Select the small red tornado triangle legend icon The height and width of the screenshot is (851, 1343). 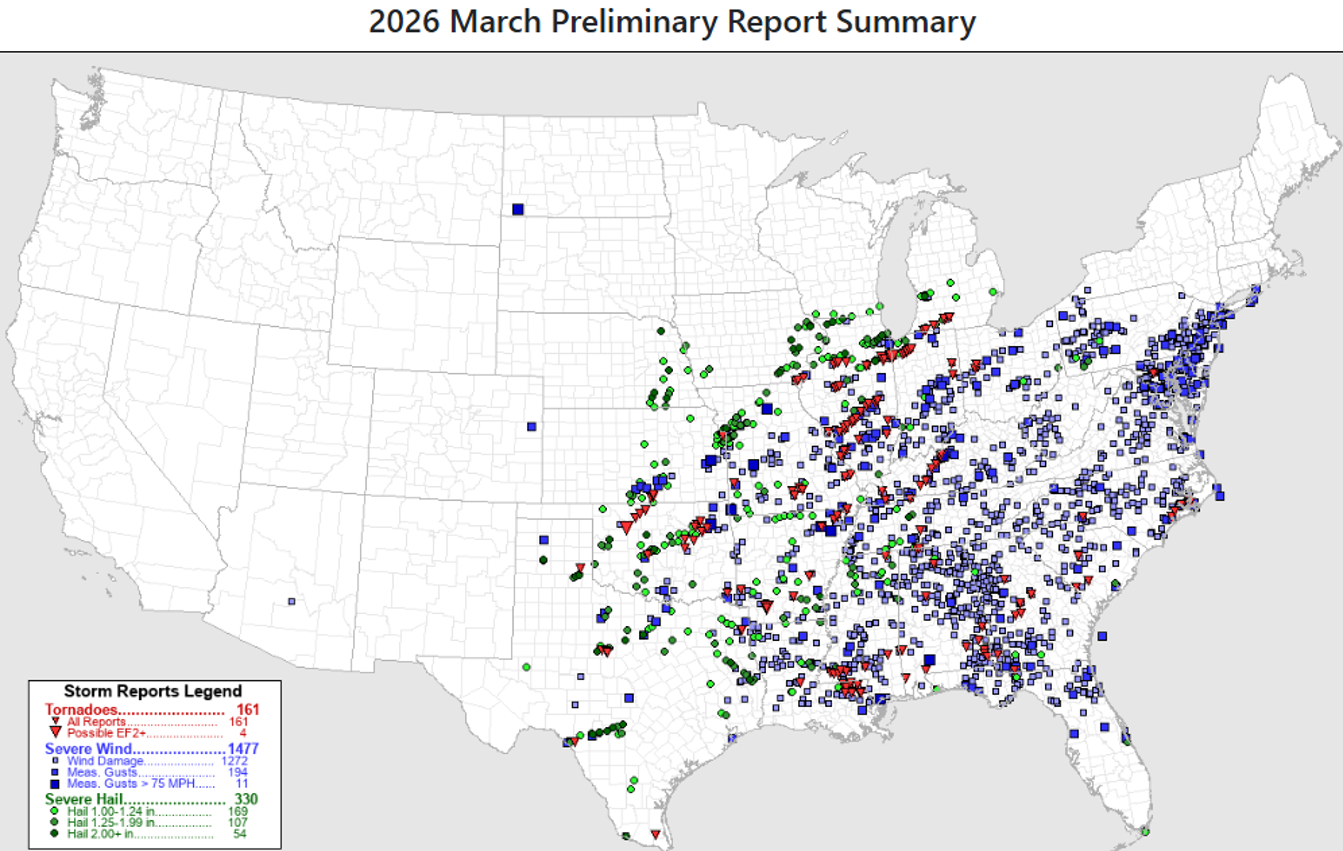click(55, 721)
